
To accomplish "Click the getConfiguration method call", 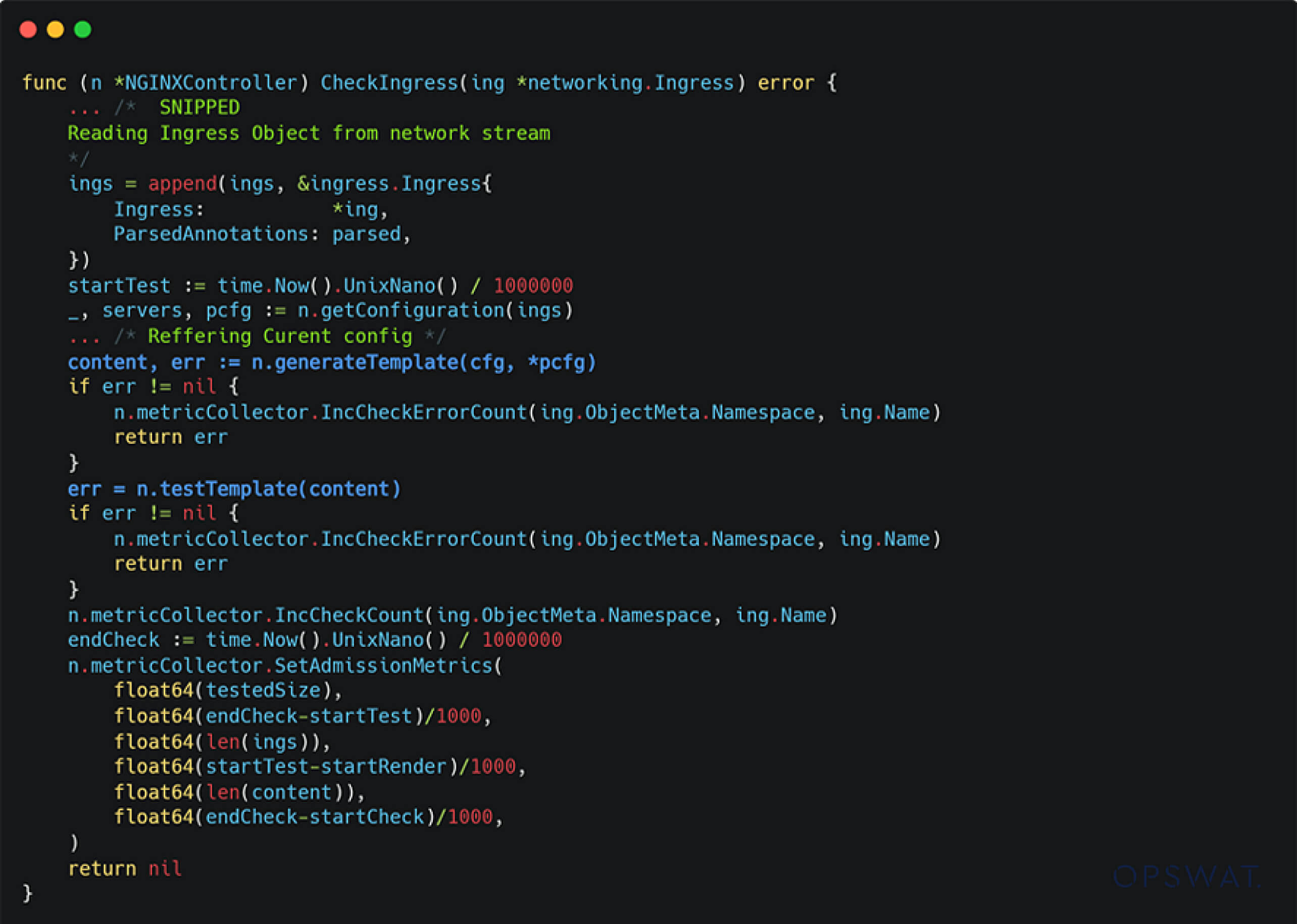I will coord(412,311).
